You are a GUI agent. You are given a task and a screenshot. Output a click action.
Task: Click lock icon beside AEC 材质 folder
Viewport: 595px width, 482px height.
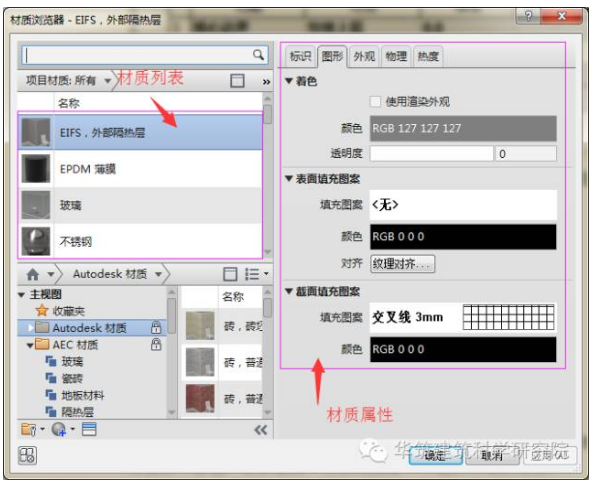coord(156,344)
